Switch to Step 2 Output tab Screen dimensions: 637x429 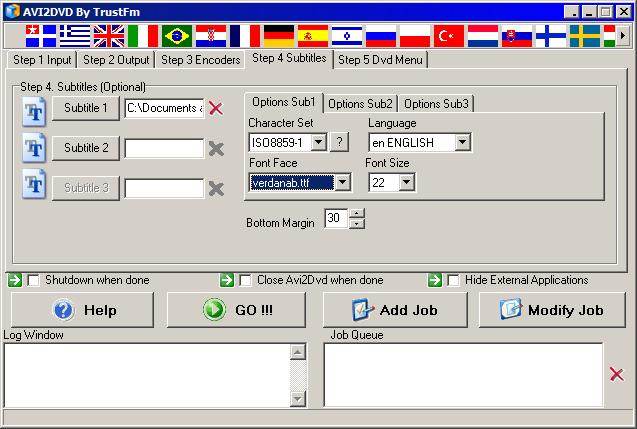coord(116,60)
